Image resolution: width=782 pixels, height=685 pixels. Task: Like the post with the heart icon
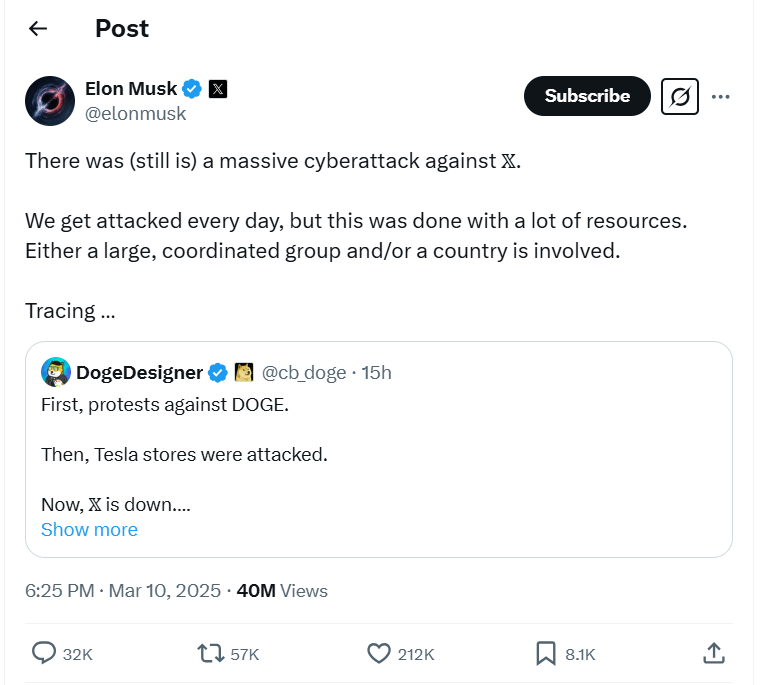tap(379, 654)
